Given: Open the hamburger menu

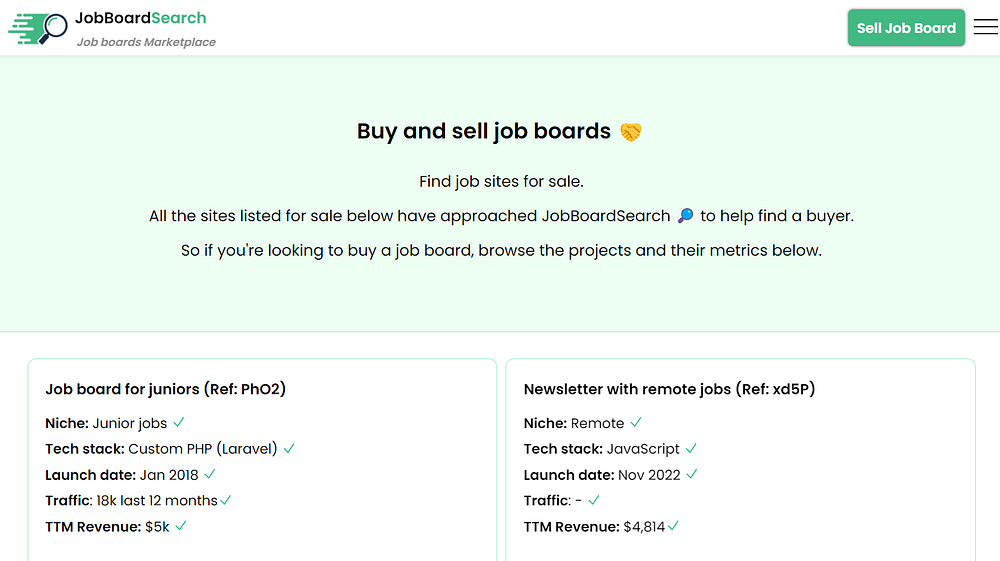Looking at the screenshot, I should 985,28.
